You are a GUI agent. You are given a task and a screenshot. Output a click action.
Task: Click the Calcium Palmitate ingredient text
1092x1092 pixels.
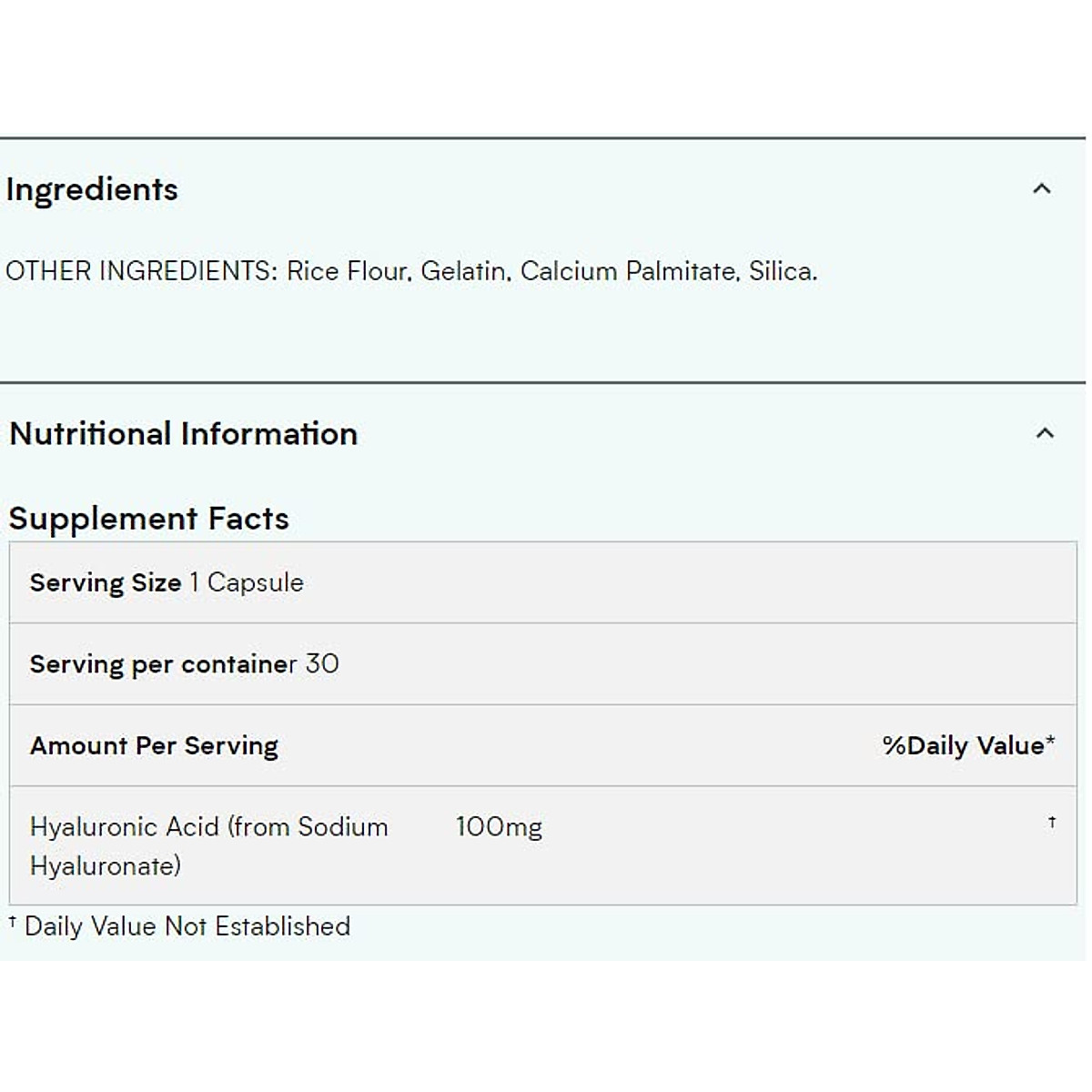click(629, 271)
